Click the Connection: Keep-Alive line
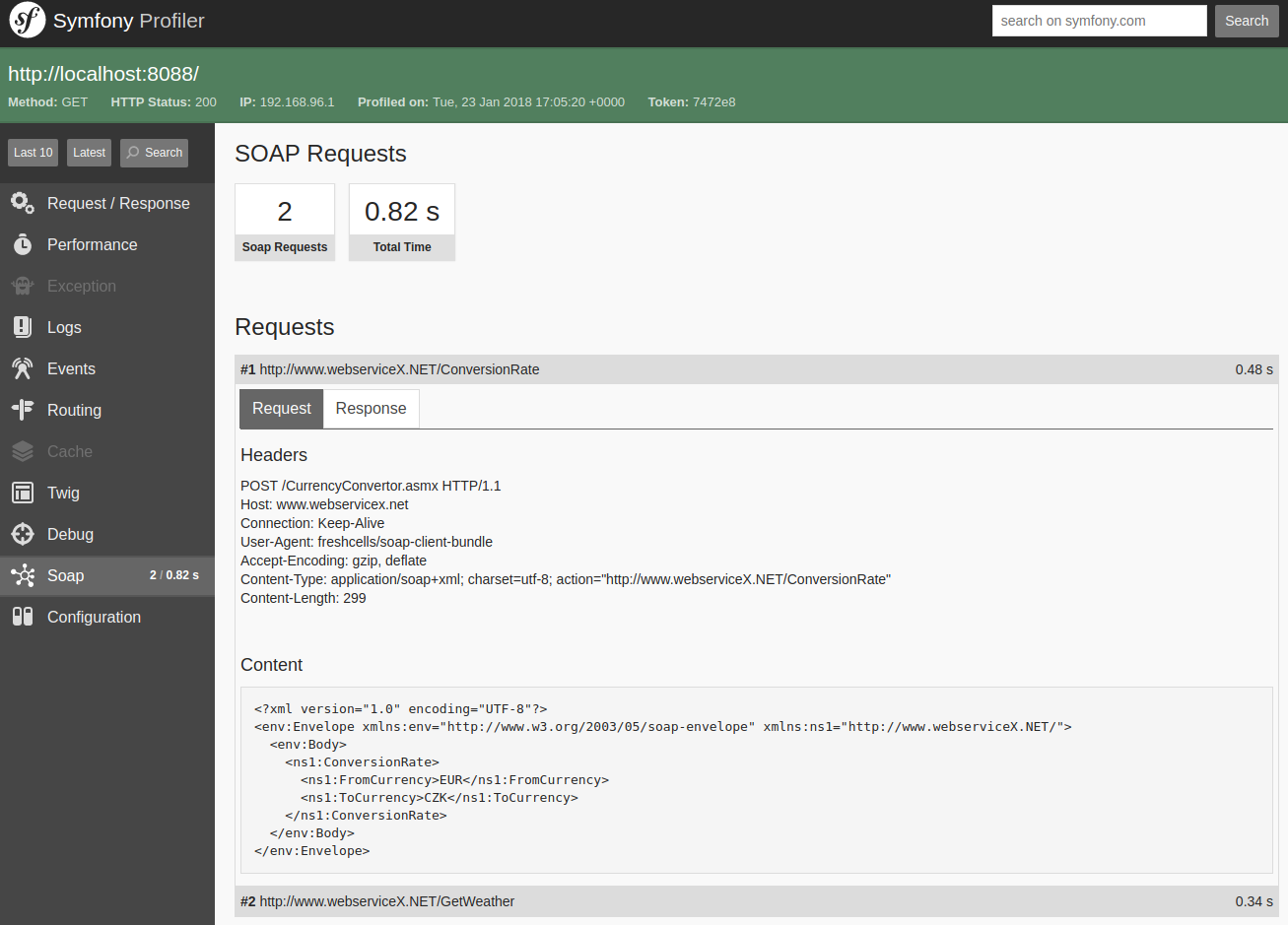This screenshot has width=1288, height=925. tap(312, 523)
